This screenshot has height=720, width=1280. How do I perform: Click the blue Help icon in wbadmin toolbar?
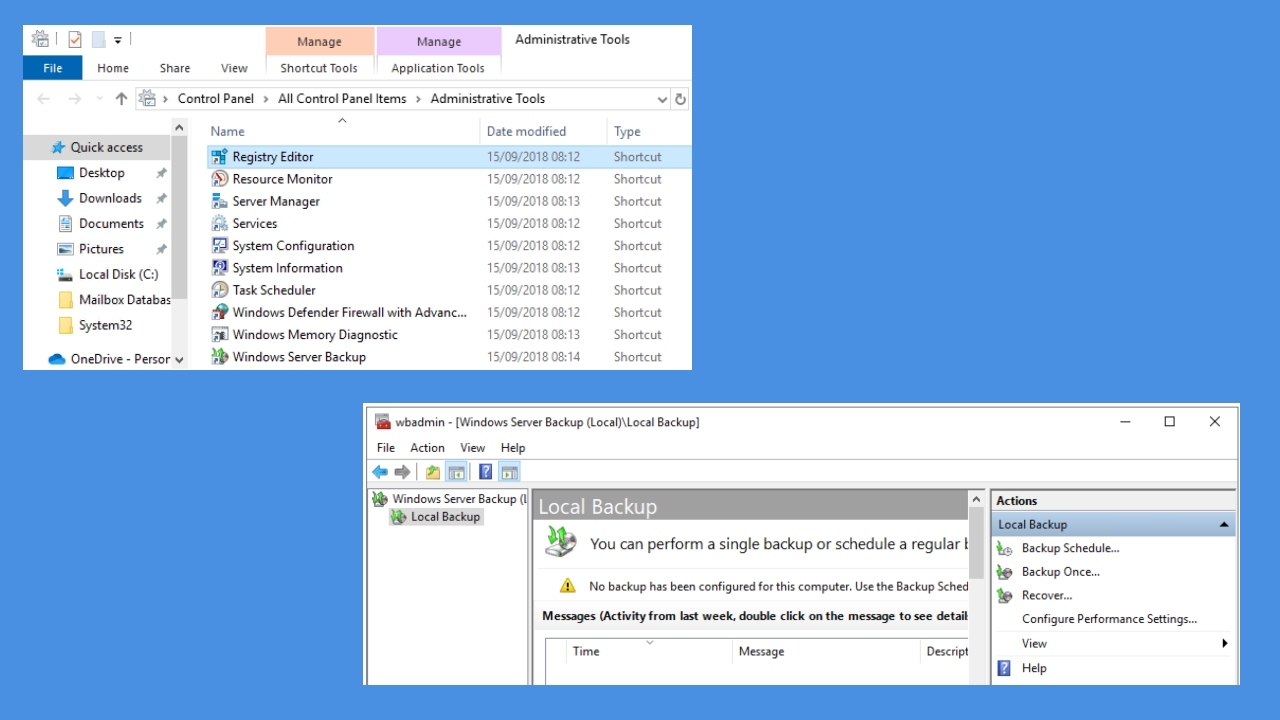coord(486,472)
